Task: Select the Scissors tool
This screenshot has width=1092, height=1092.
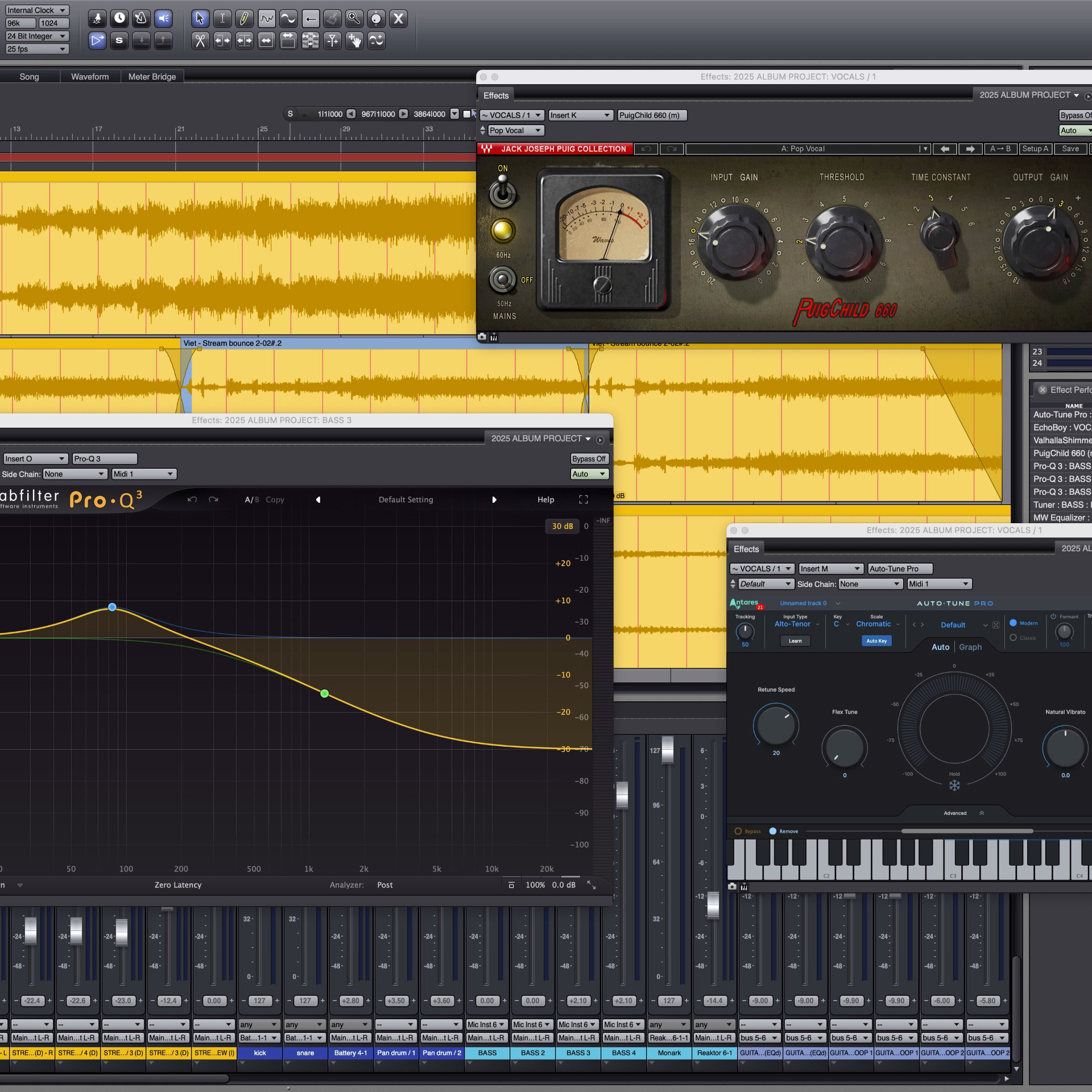Action: point(200,40)
